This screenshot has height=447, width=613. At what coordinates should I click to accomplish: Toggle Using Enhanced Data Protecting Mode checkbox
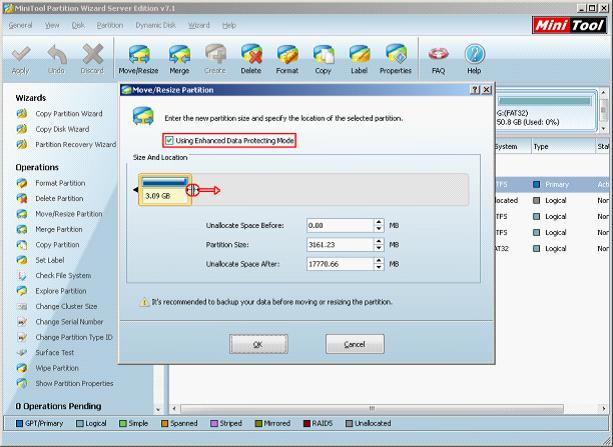coord(169,140)
